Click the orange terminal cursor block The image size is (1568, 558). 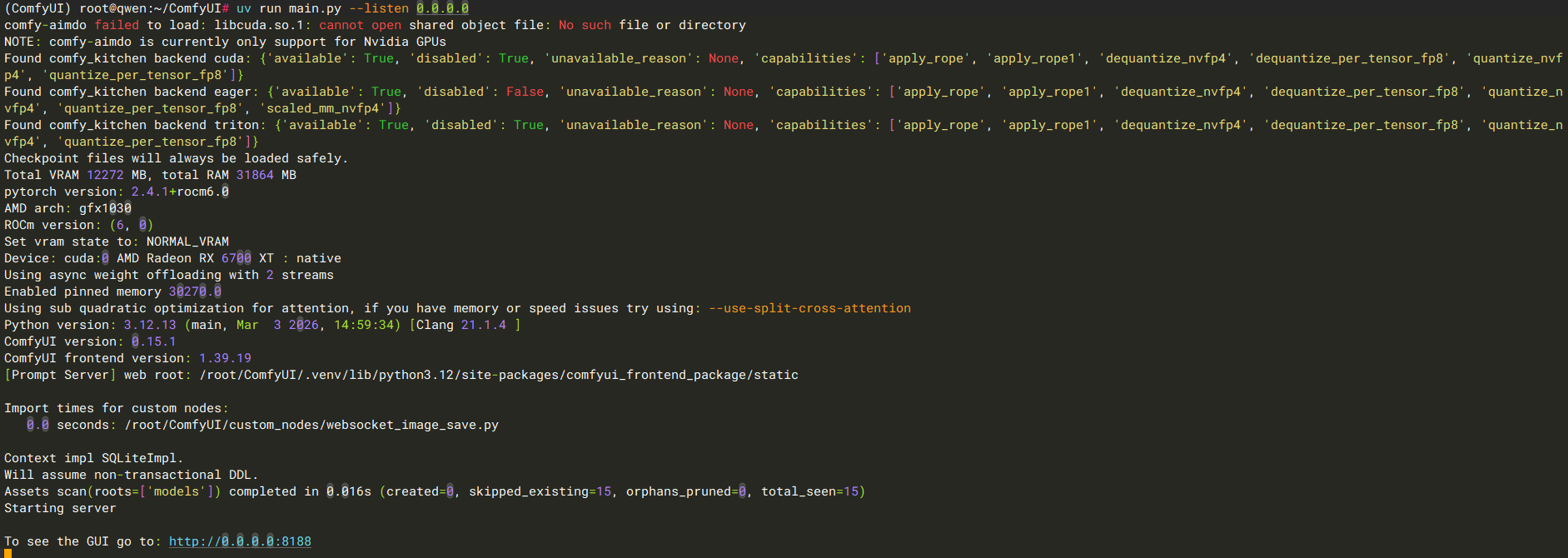7,552
